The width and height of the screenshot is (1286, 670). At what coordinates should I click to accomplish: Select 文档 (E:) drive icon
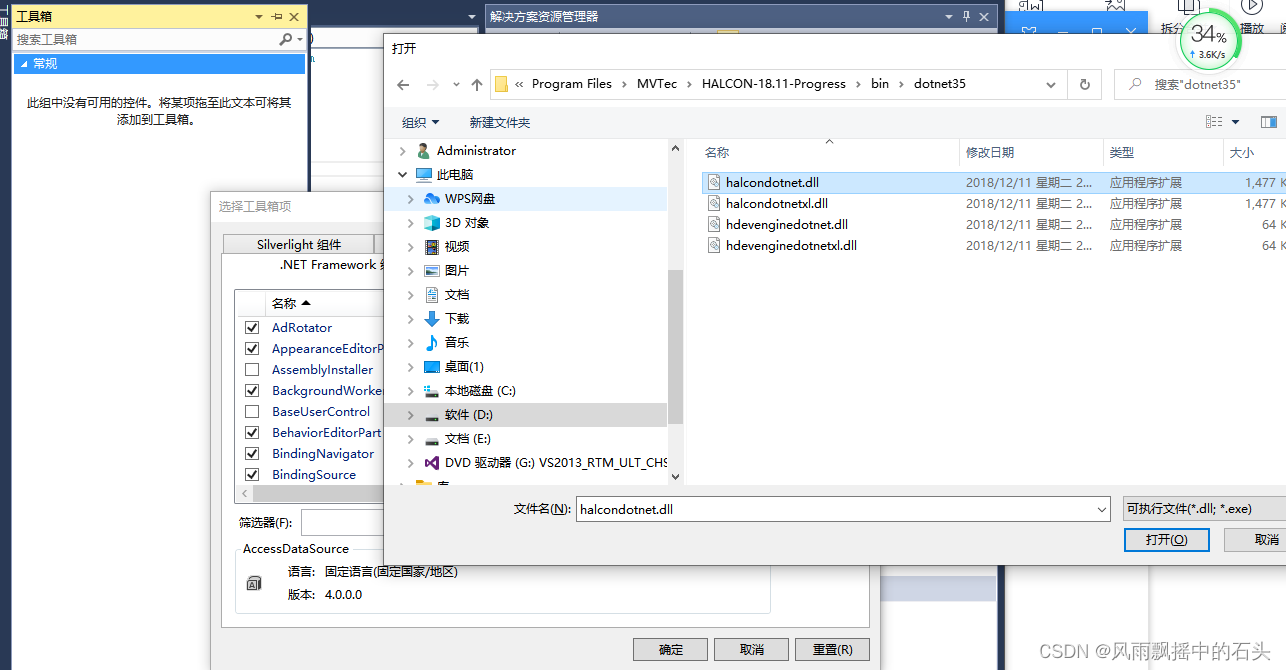[432, 439]
